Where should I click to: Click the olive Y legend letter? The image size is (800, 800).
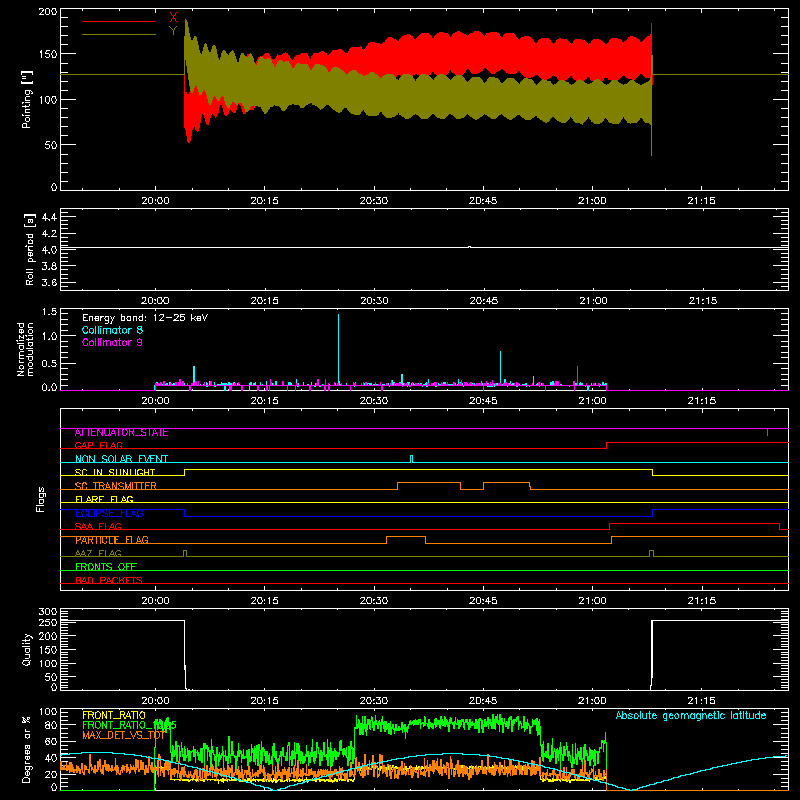pyautogui.click(x=173, y=31)
